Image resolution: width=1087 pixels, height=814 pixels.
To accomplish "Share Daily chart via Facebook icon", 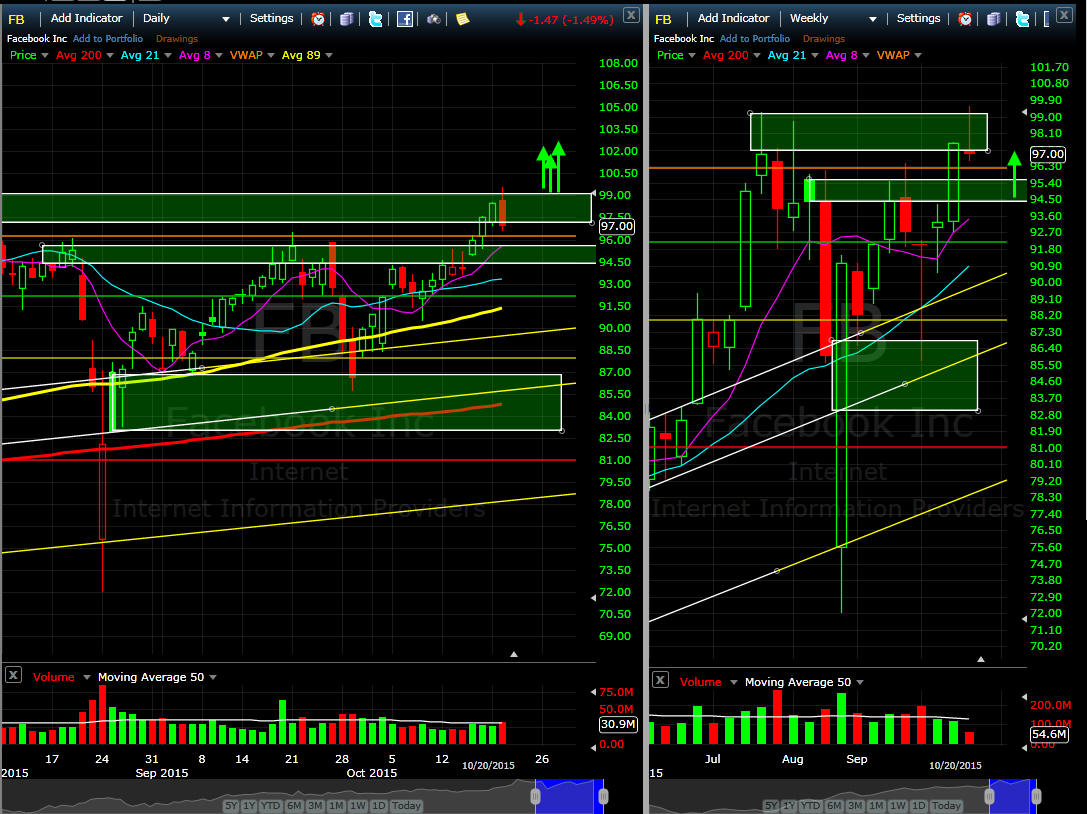I will click(405, 19).
